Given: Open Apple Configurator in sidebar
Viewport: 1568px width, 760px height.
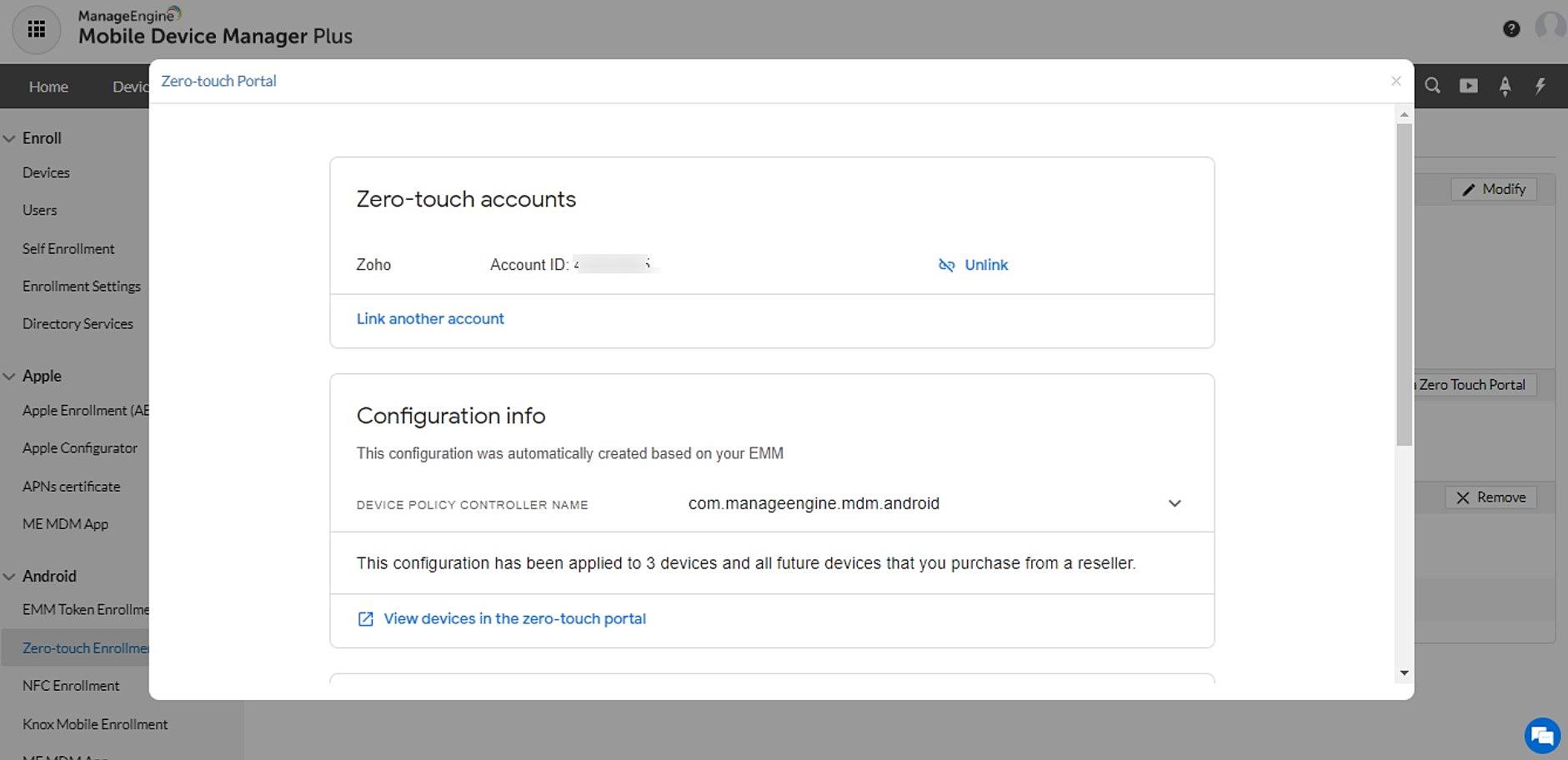Looking at the screenshot, I should [x=80, y=447].
